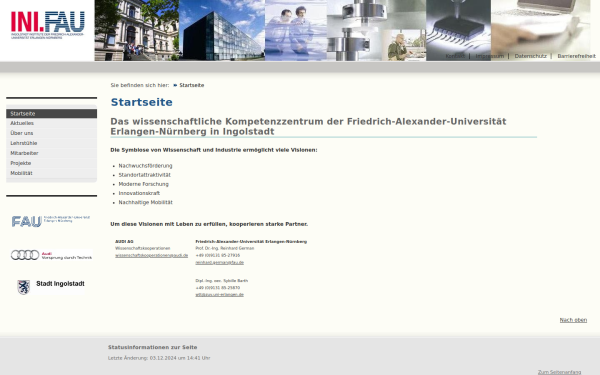Open the Datenschutz link in header

530,56
